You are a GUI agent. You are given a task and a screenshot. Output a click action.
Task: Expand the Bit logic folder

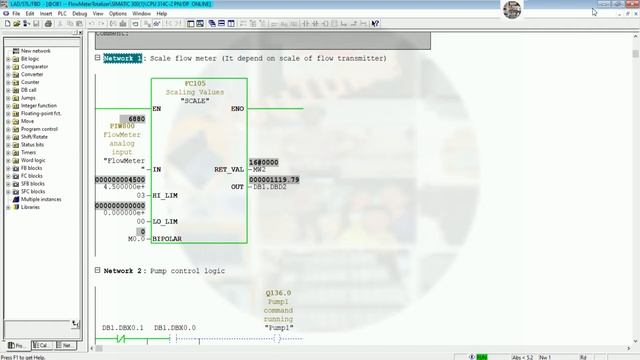pos(8,59)
